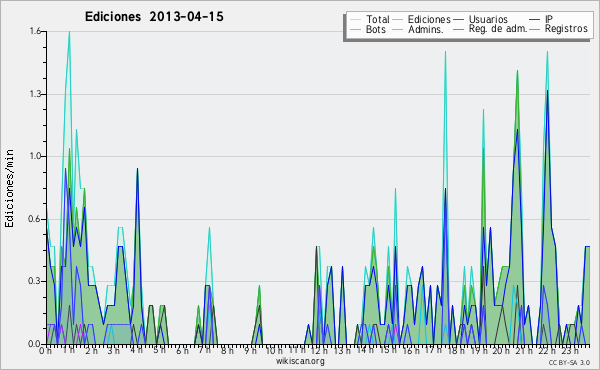600x370 pixels.
Task: Click the dark blue Usuarios legend swatch
Action: pos(458,20)
